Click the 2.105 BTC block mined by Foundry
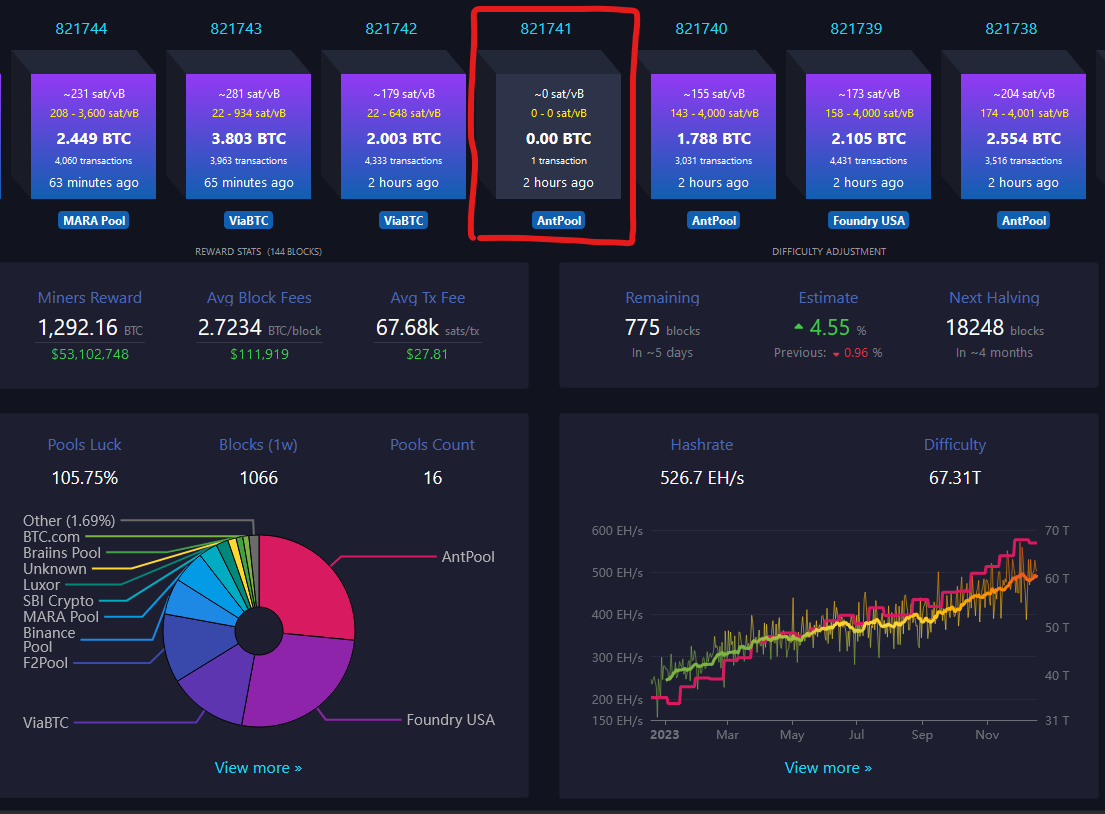The height and width of the screenshot is (814, 1105). click(869, 137)
